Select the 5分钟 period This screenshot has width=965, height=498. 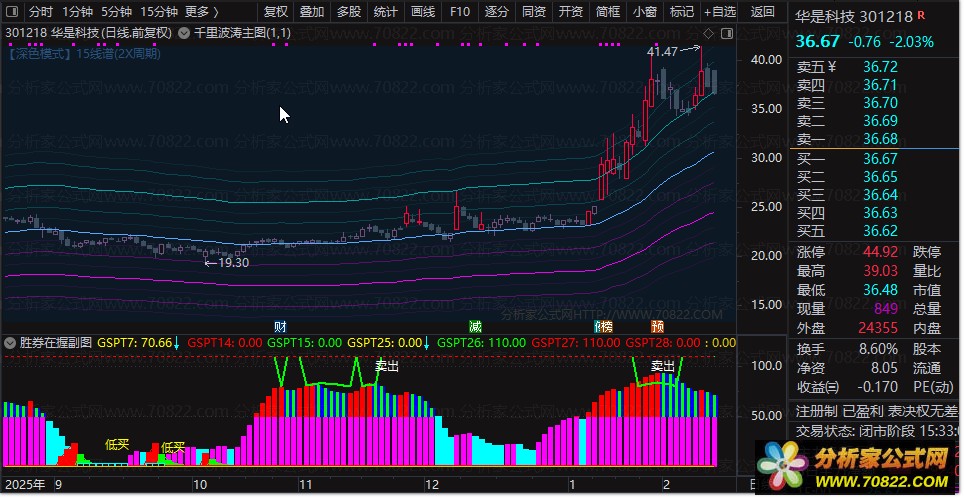coord(117,12)
